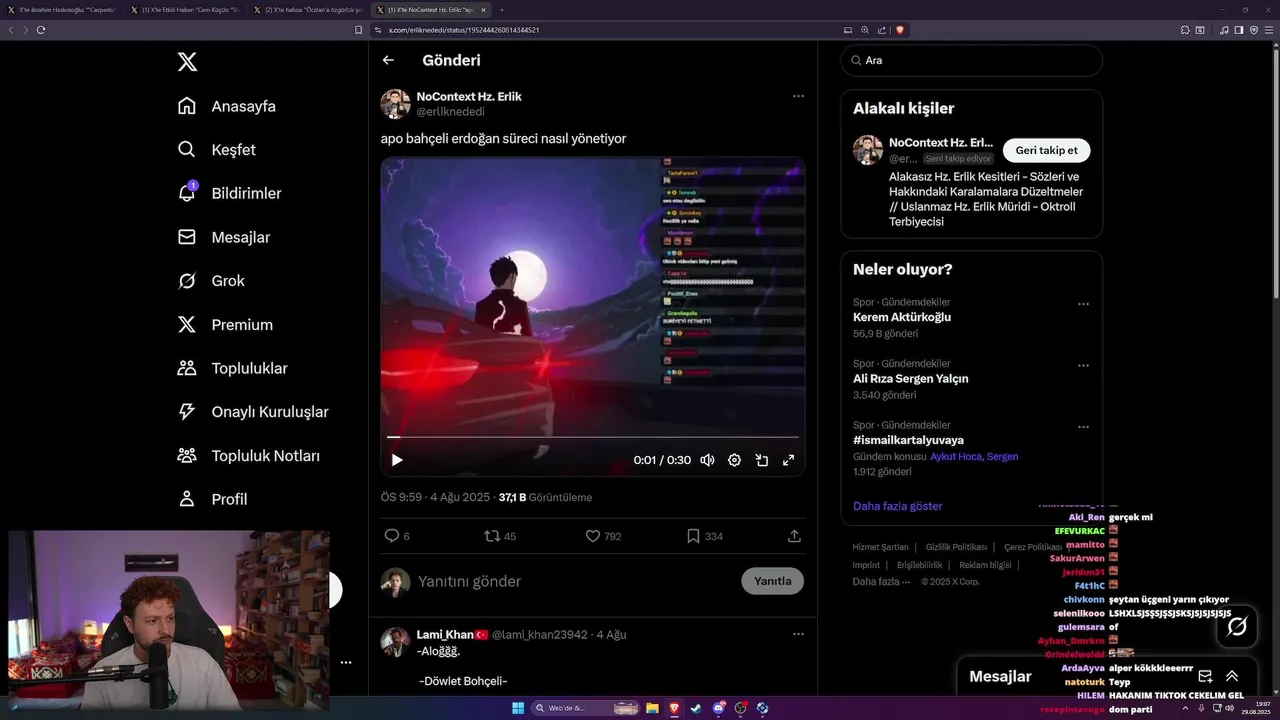Open more options for #ismailkartalyuvaya trend
Image resolution: width=1280 pixels, height=720 pixels.
tap(1083, 427)
